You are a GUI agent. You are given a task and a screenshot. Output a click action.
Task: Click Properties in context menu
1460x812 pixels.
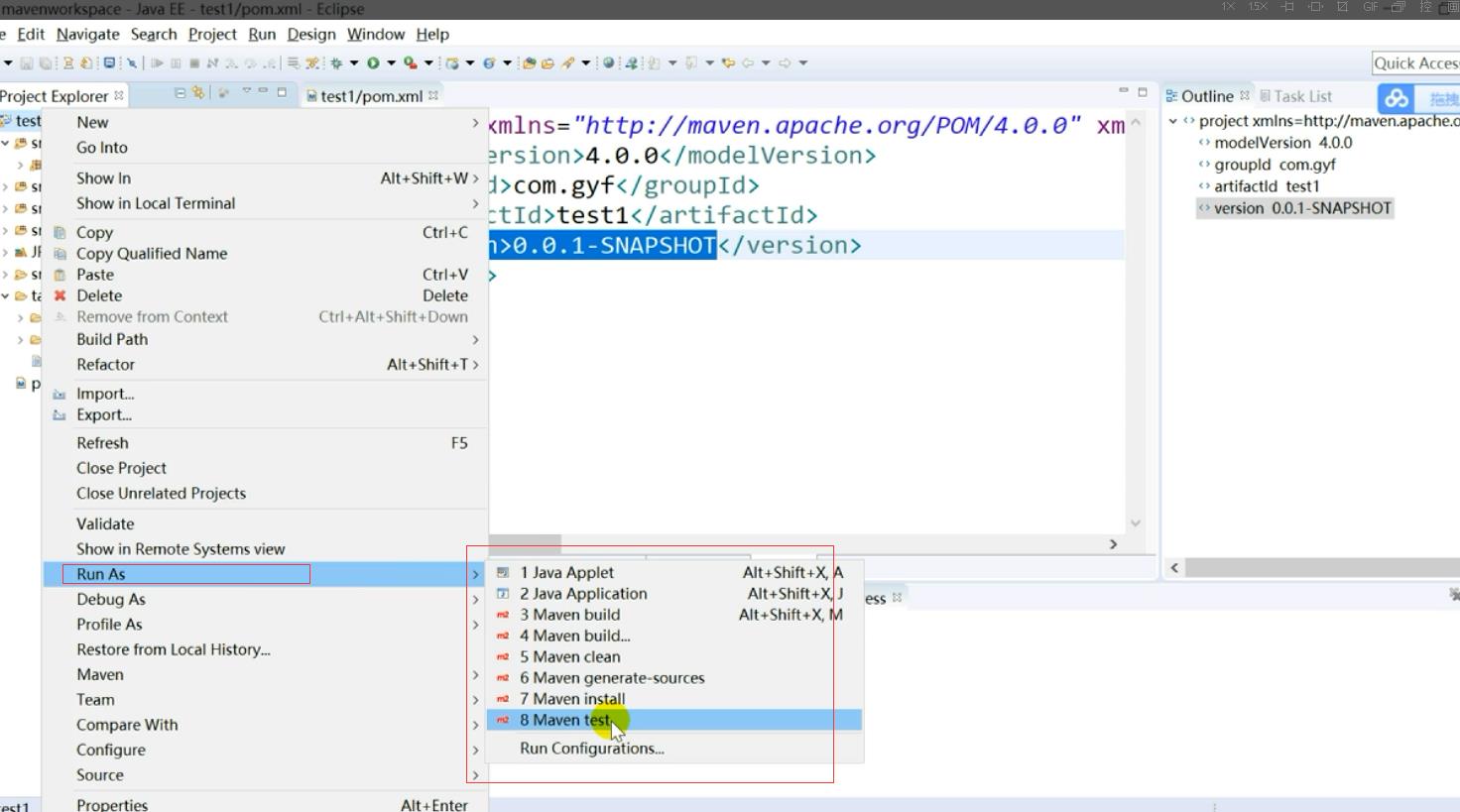(x=265, y=804)
